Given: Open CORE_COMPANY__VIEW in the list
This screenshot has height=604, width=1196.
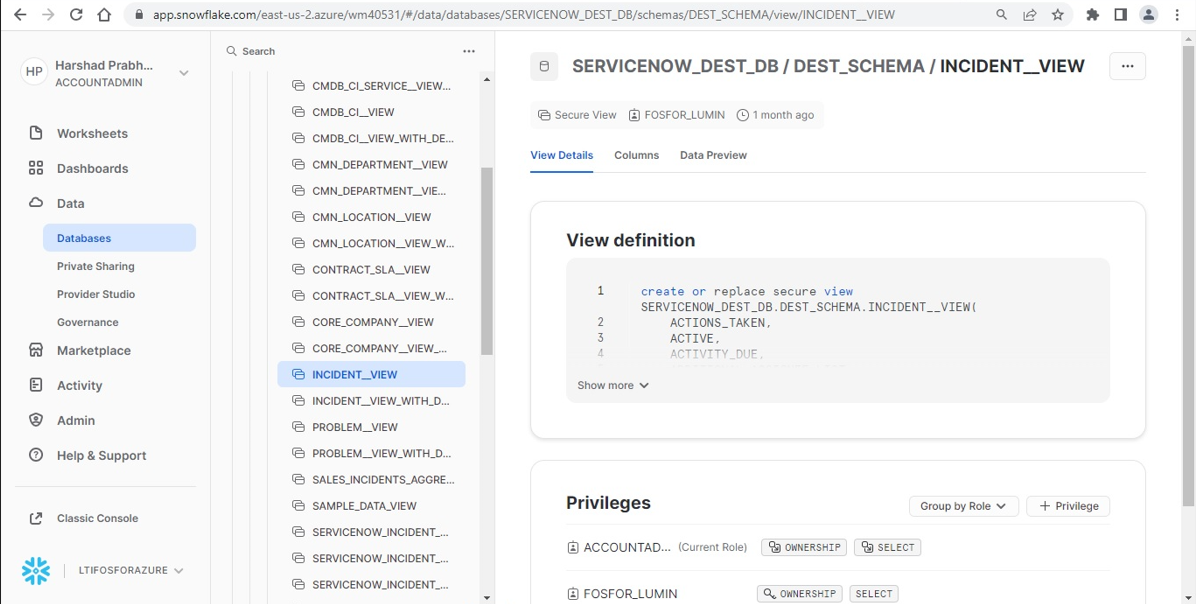Looking at the screenshot, I should 371,323.
